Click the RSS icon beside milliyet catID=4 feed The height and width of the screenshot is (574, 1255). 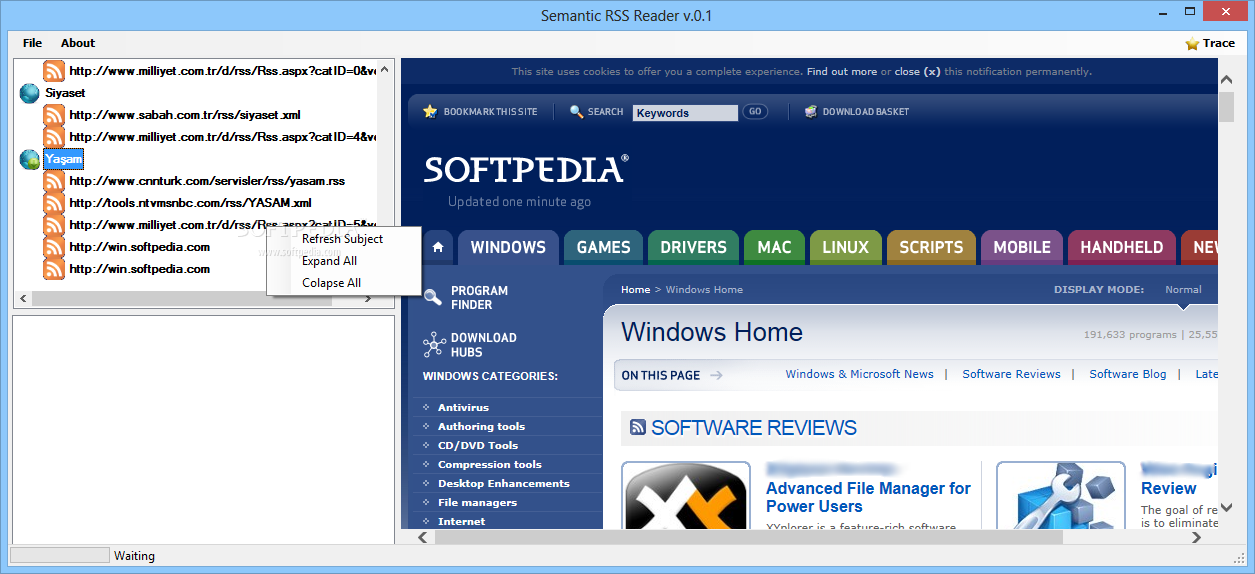pyautogui.click(x=54, y=137)
